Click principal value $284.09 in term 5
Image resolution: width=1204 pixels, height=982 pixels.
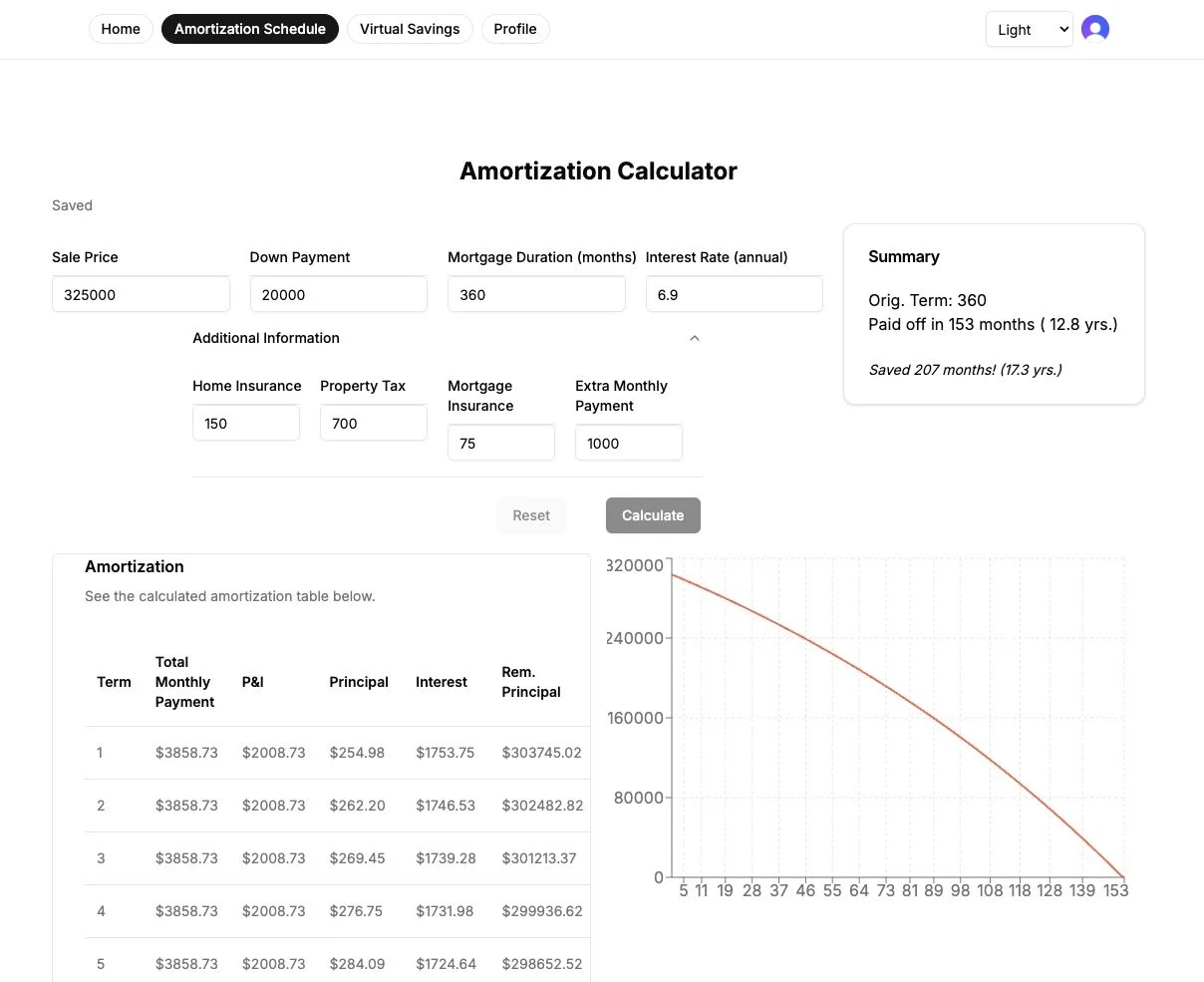357,964
